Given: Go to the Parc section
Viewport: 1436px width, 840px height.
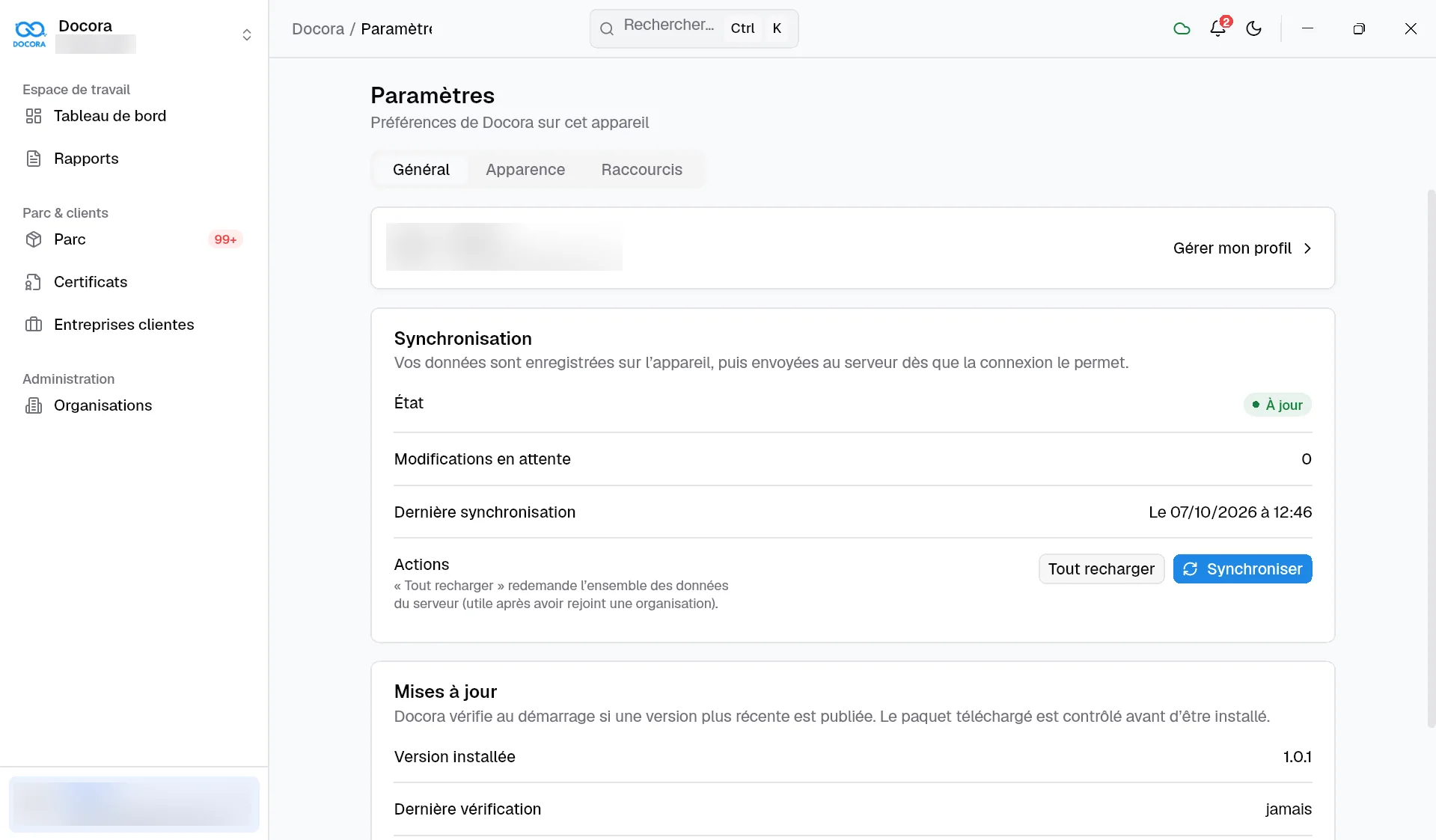Looking at the screenshot, I should [x=134, y=239].
